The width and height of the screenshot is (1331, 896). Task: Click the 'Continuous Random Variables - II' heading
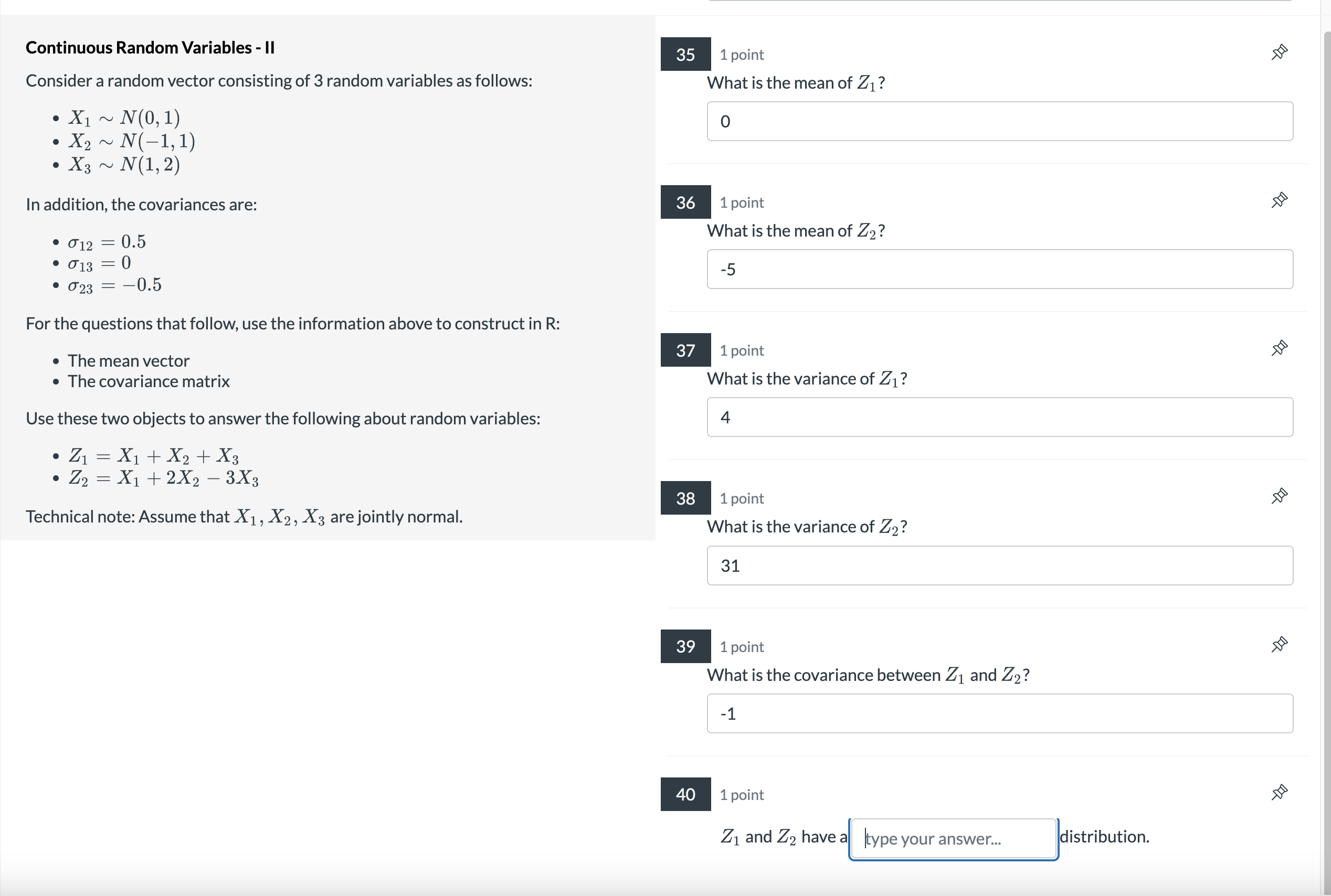point(149,47)
